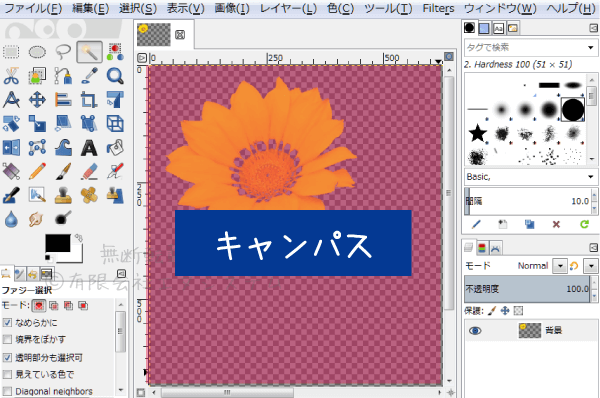600x398 pixels.
Task: Select the Warp Transform tool
Action: pos(63,147)
